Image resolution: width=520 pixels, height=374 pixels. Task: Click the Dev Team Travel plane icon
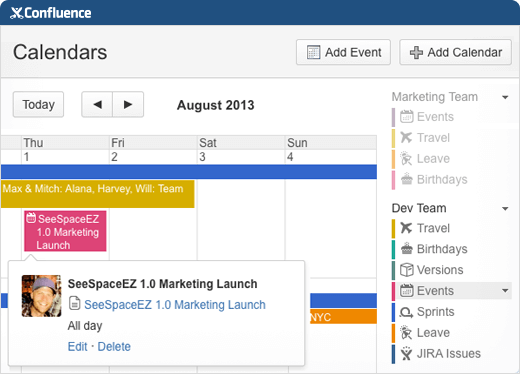[x=406, y=228]
